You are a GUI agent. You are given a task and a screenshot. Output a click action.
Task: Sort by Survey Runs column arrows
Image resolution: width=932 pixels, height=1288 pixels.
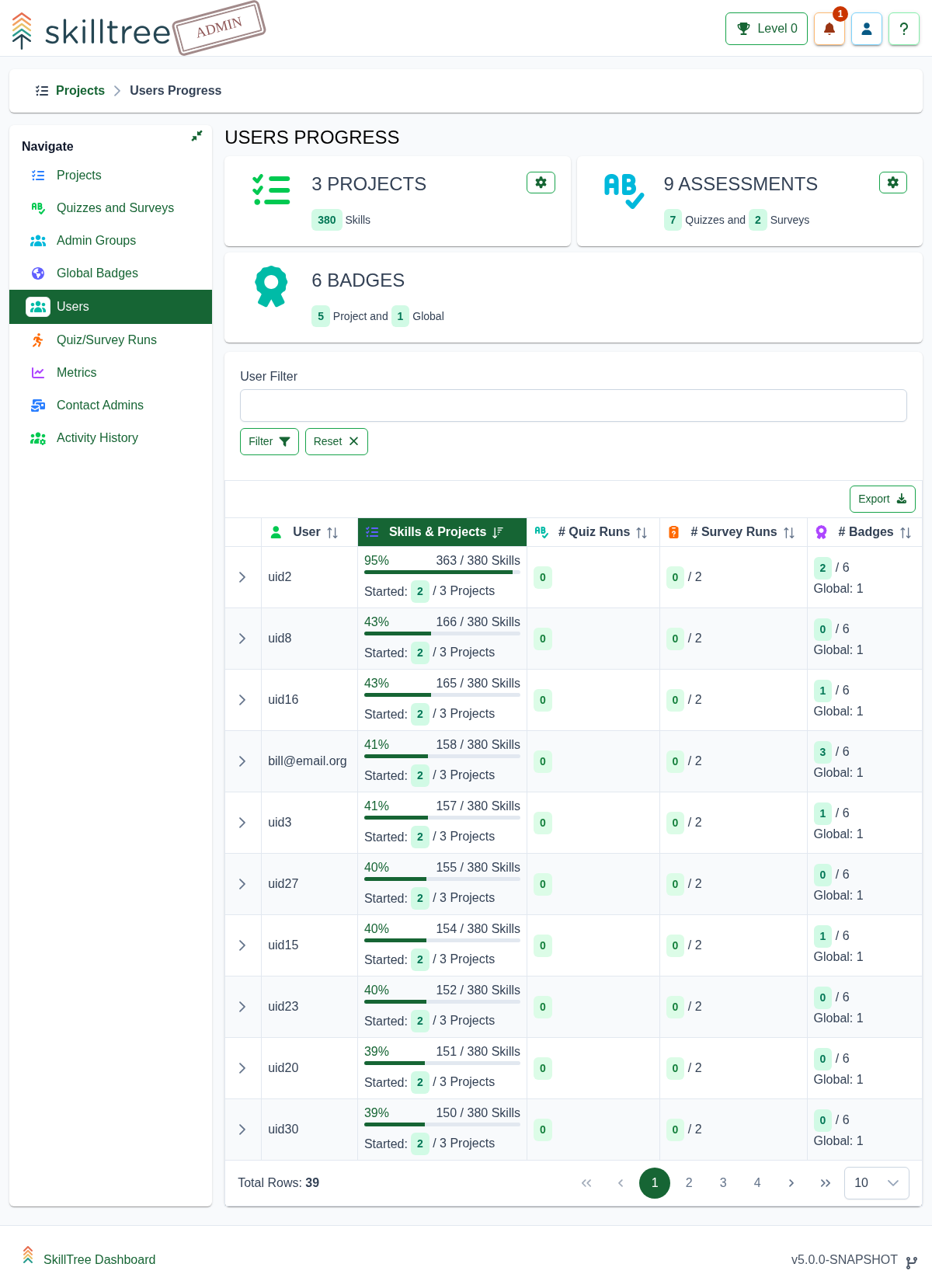(789, 533)
